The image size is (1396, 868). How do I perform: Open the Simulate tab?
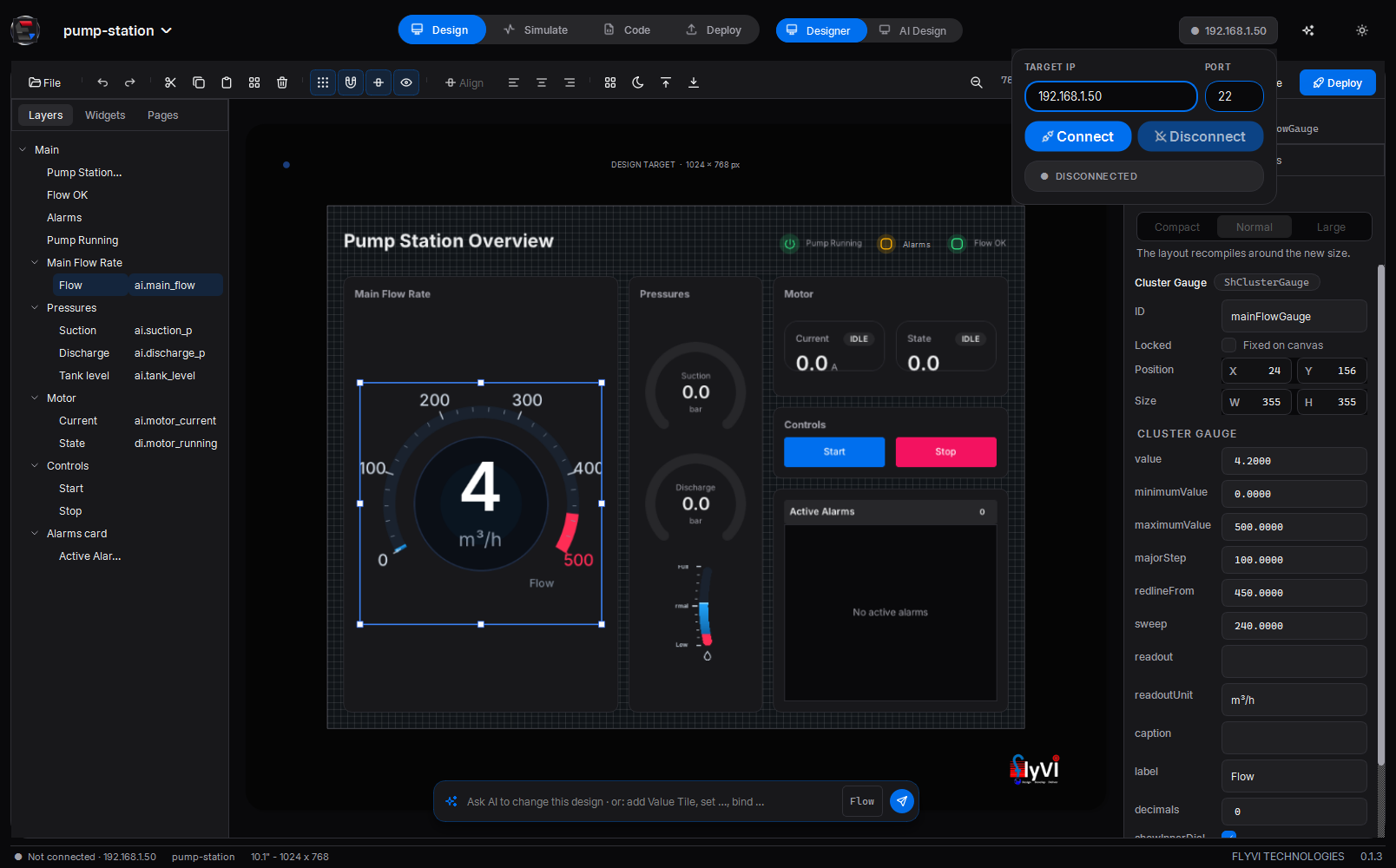536,30
